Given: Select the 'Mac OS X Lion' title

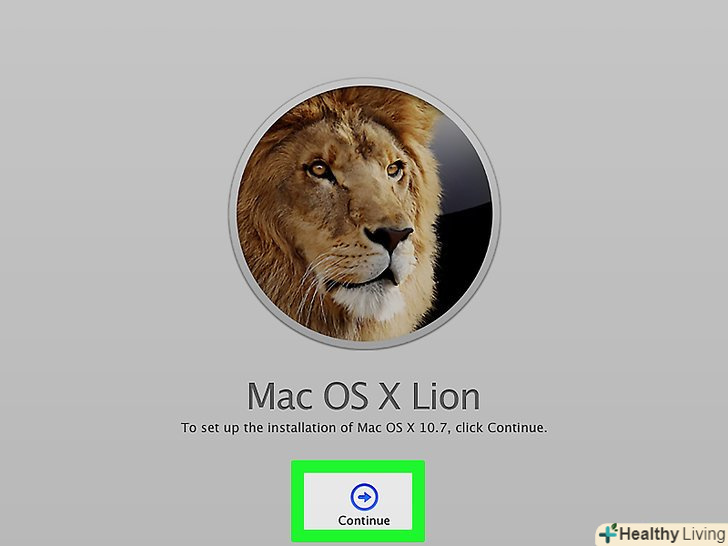Looking at the screenshot, I should pos(364,396).
